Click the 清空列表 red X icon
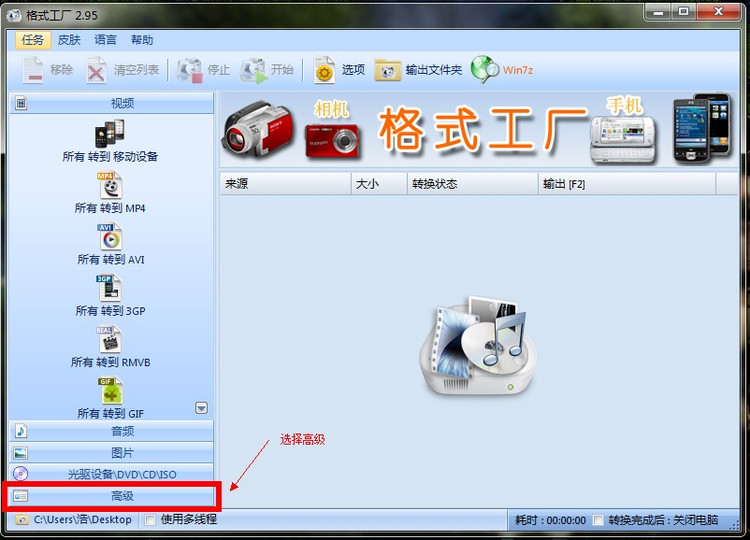 [96, 70]
